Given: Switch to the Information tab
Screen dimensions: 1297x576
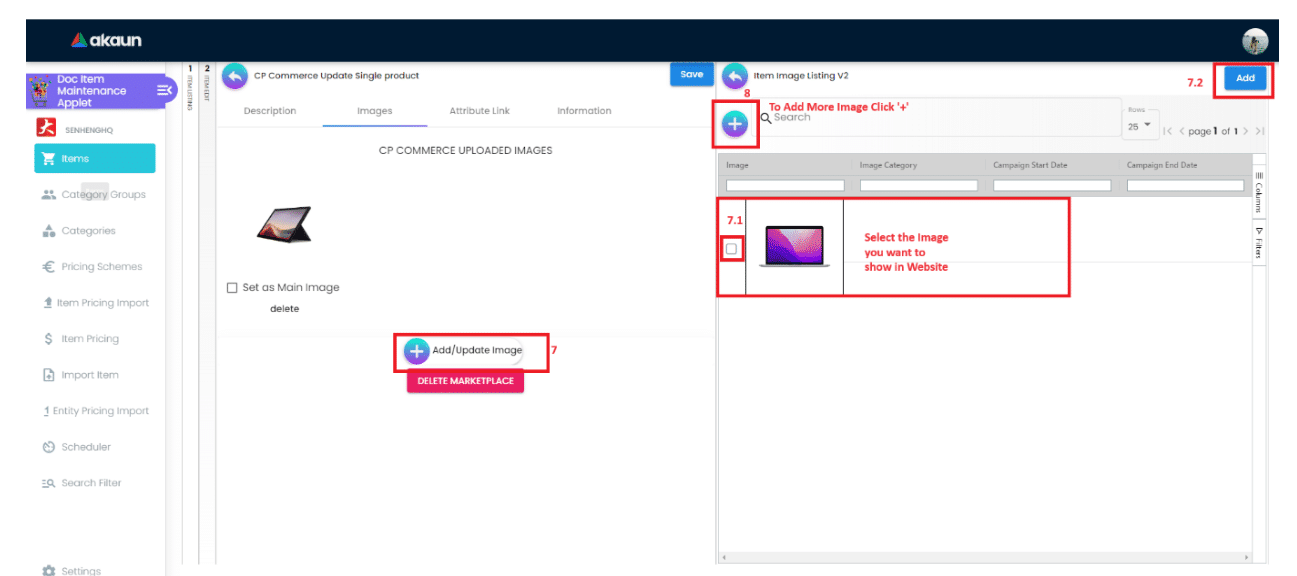Looking at the screenshot, I should click(x=584, y=111).
